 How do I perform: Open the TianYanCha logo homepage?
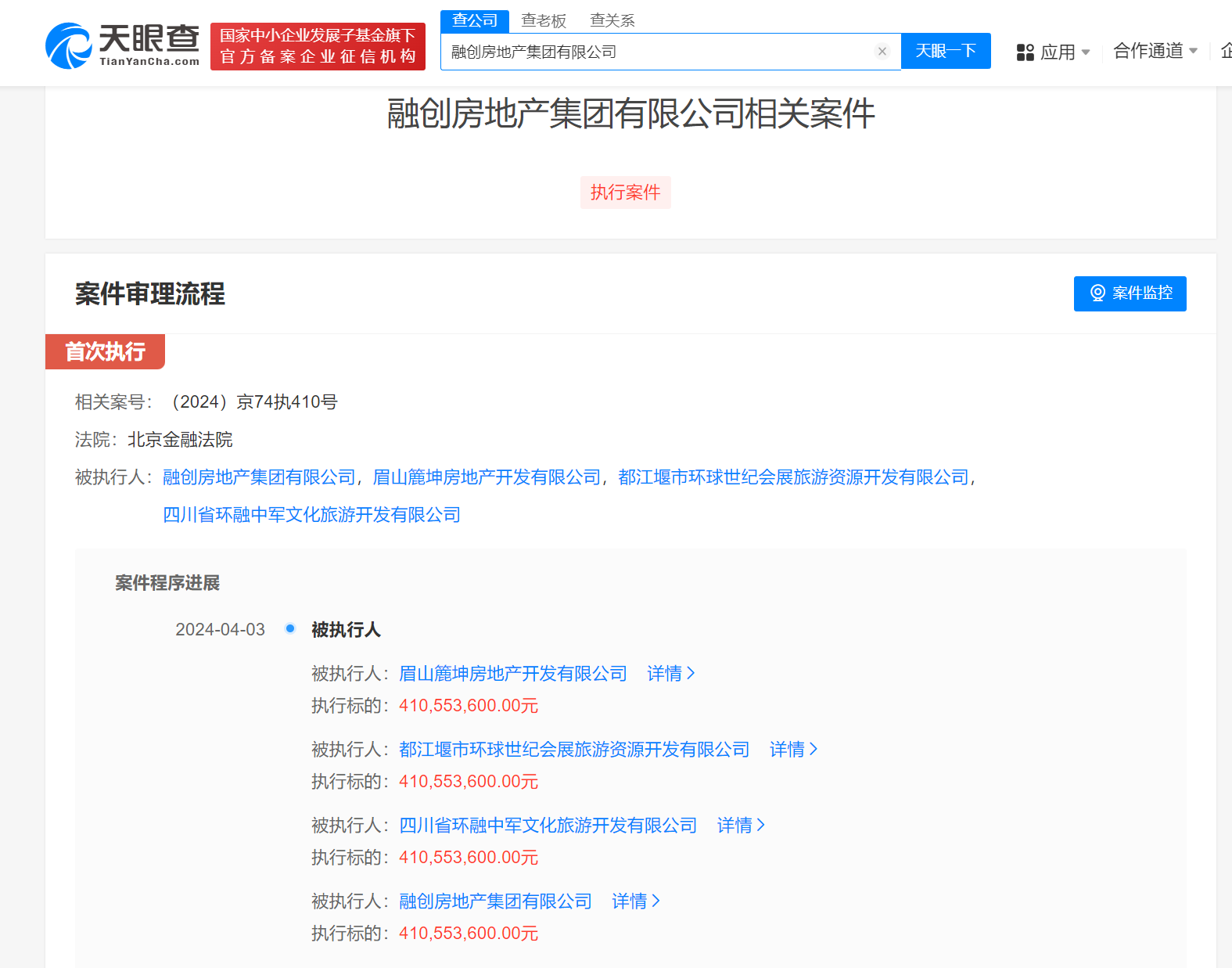[x=123, y=46]
